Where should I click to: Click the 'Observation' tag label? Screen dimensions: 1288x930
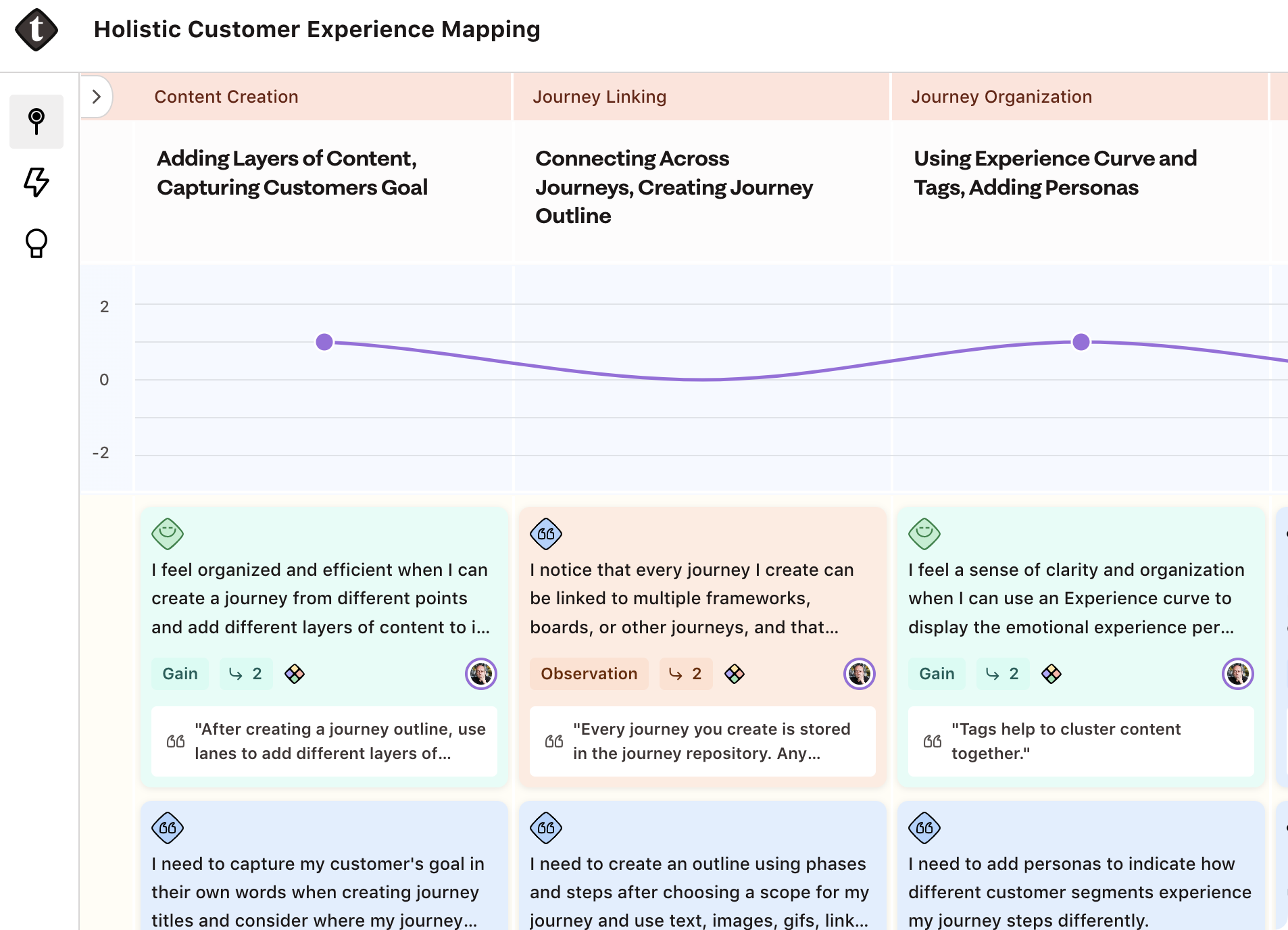click(x=589, y=674)
